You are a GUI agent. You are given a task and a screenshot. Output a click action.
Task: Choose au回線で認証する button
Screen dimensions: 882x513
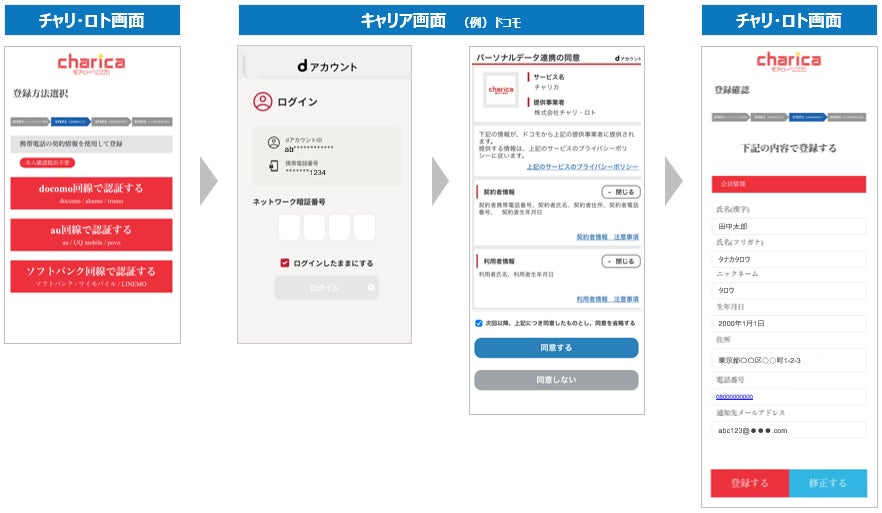tap(91, 235)
